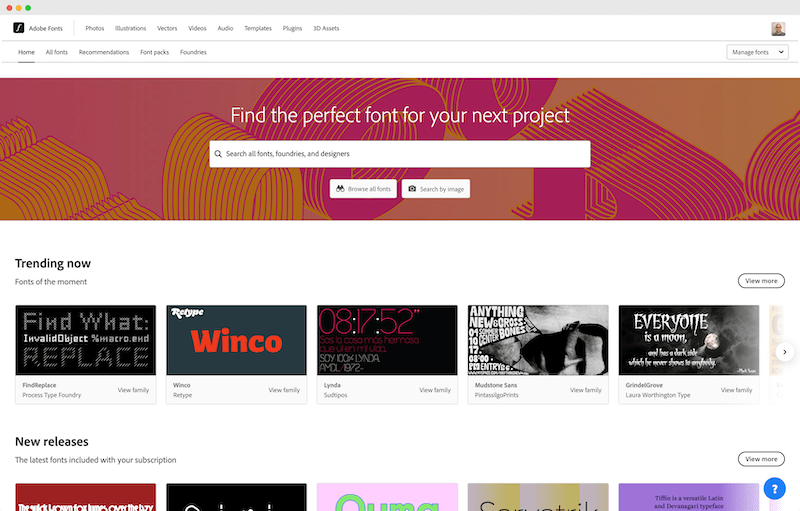
Task: Click the binoculars Browse all fonts button
Action: coord(363,189)
